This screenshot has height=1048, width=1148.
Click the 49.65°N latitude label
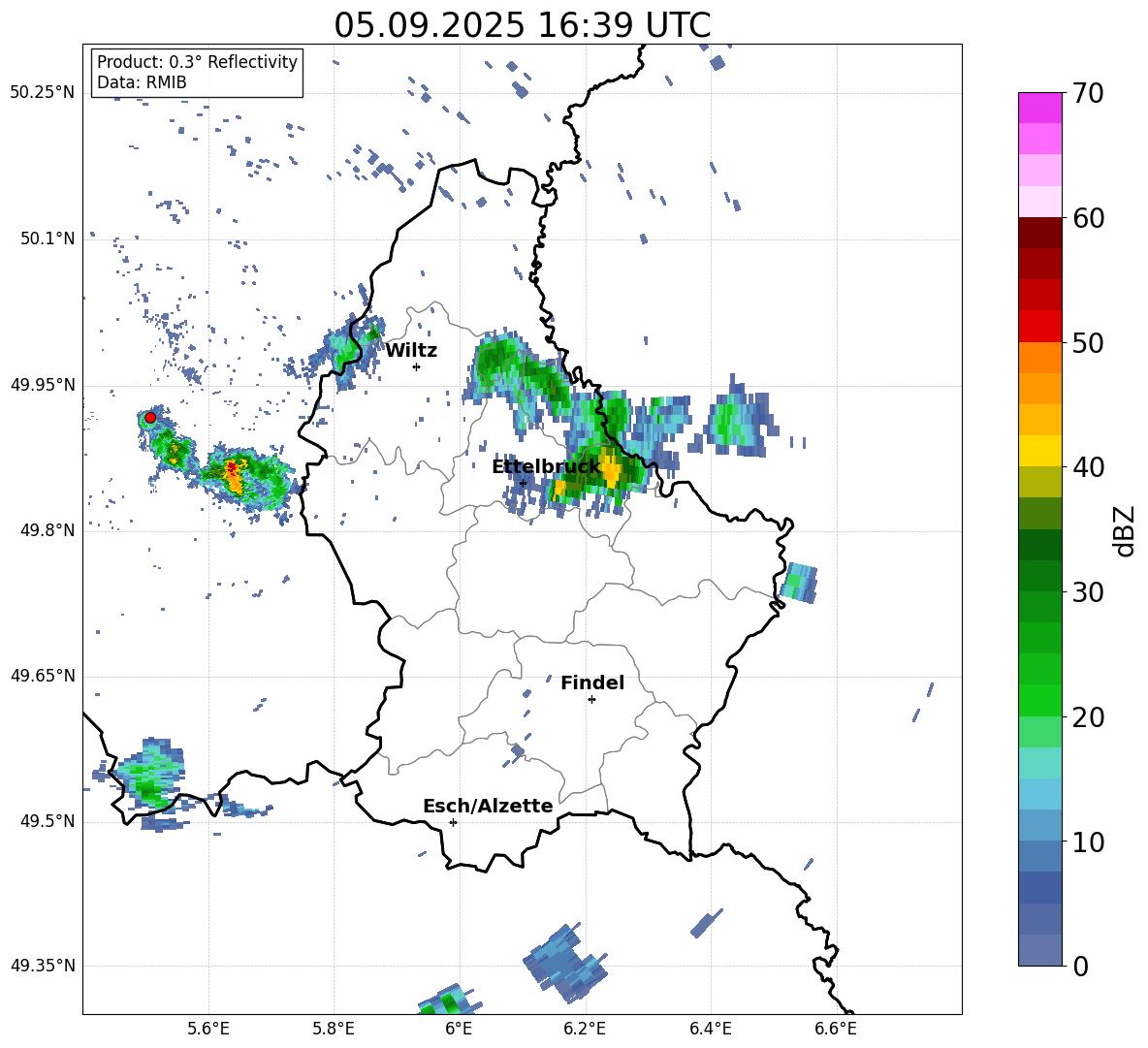pyautogui.click(x=43, y=676)
